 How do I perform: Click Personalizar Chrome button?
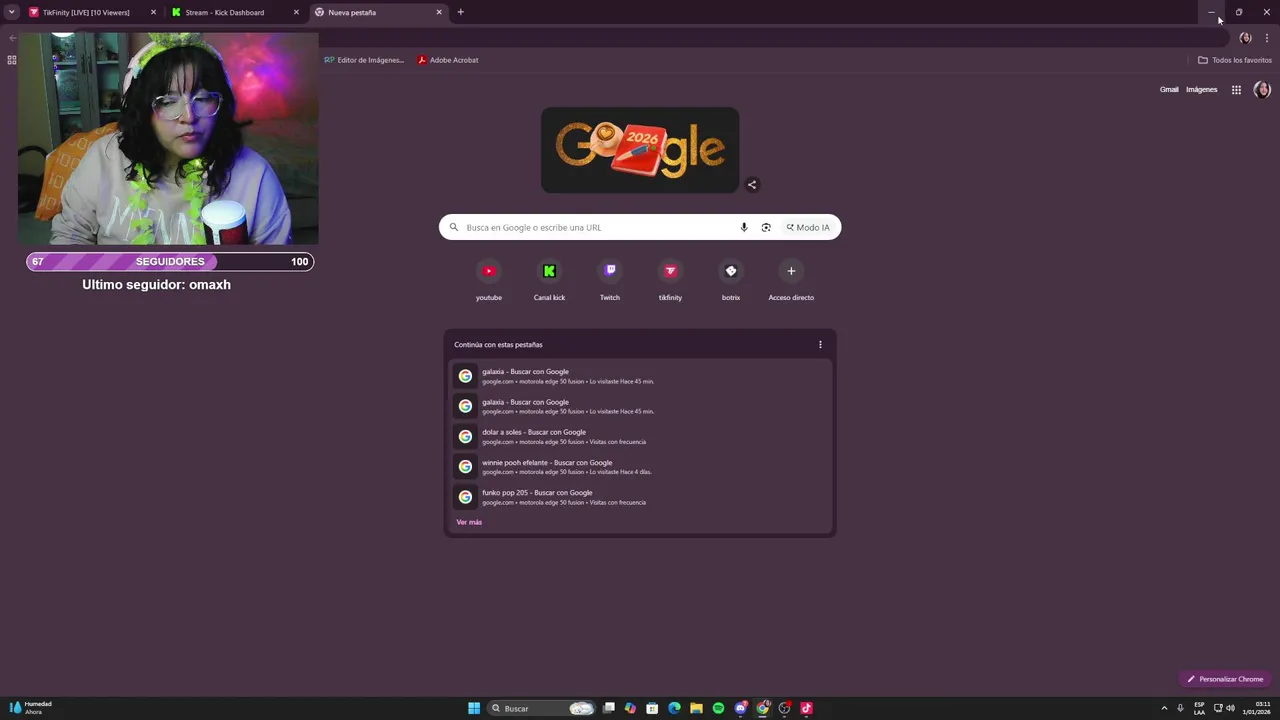pos(1225,679)
